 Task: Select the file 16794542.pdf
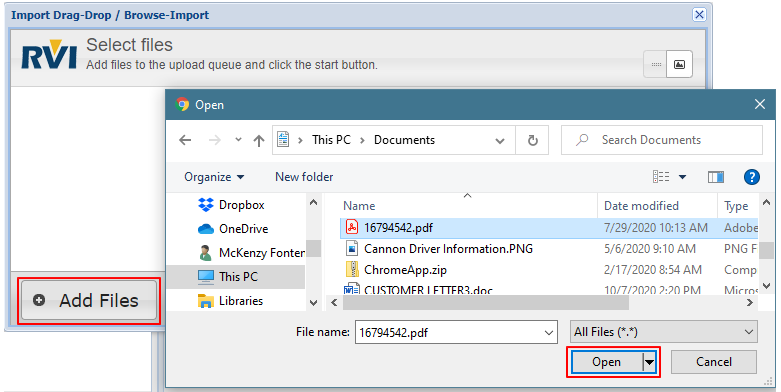tap(549, 228)
